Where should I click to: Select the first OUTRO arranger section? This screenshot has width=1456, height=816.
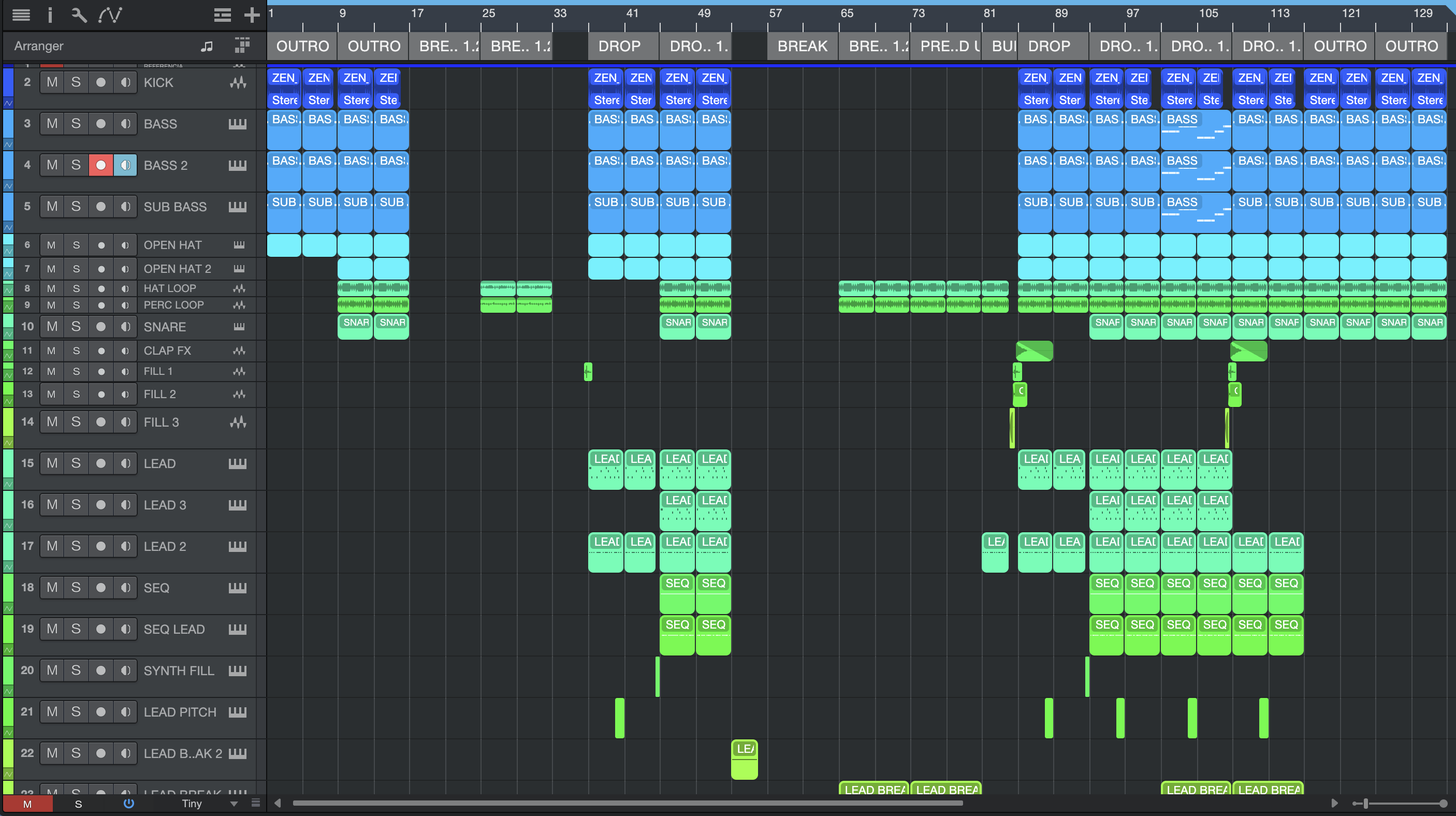pos(302,46)
